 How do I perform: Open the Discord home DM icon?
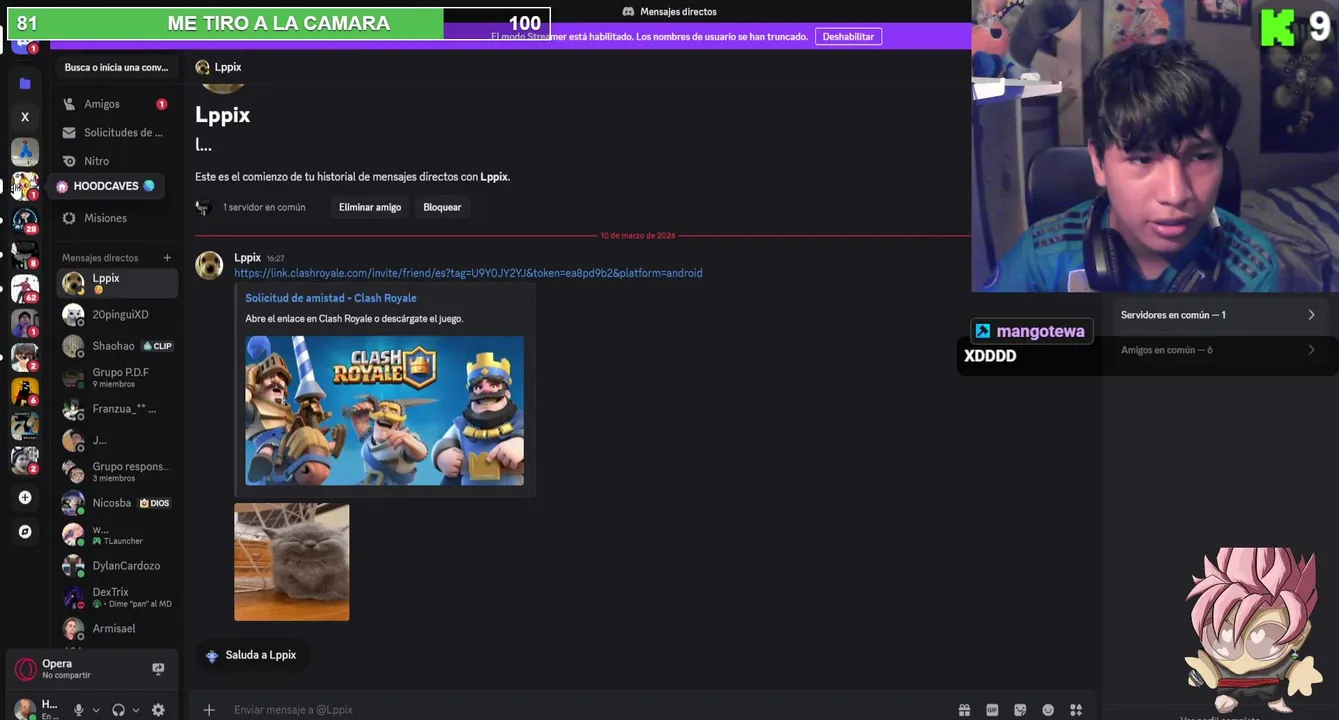(x=25, y=44)
